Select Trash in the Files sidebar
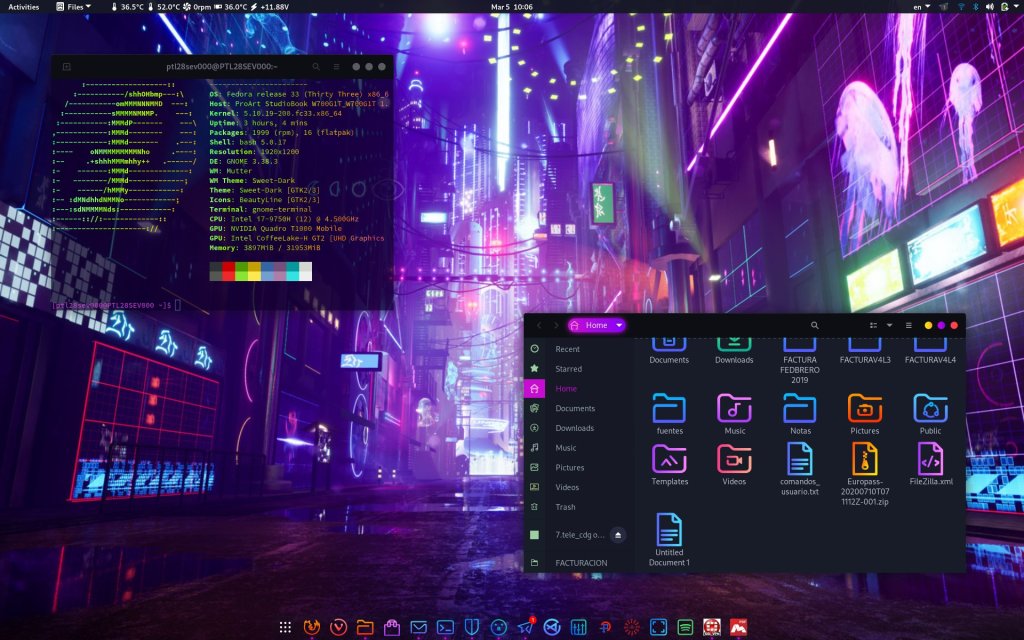The width and height of the screenshot is (1024, 640). pyautogui.click(x=565, y=507)
